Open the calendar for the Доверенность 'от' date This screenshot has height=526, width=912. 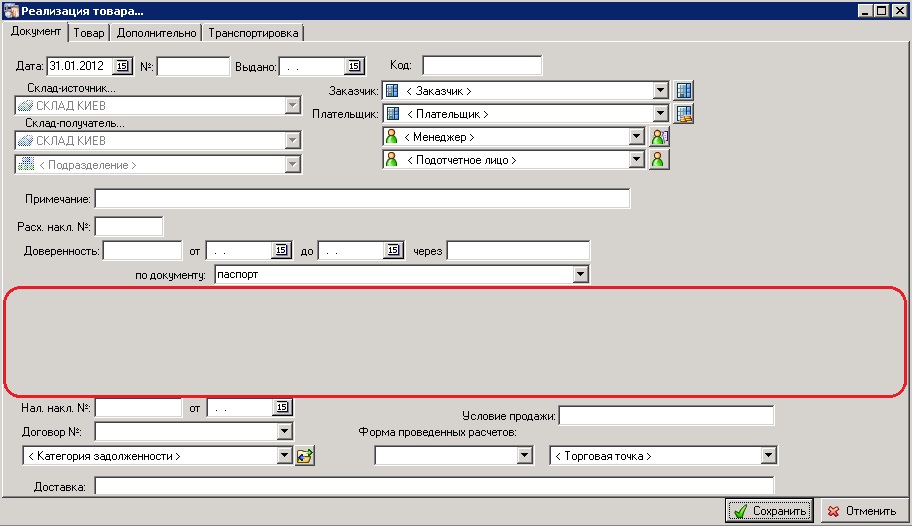point(281,250)
